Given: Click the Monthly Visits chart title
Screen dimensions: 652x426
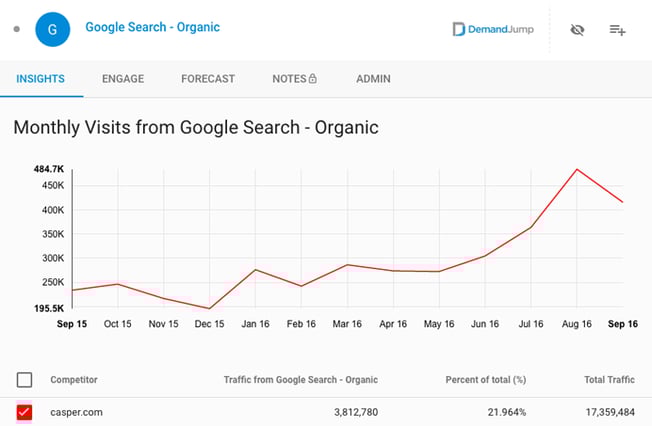Looking at the screenshot, I should pos(196,127).
